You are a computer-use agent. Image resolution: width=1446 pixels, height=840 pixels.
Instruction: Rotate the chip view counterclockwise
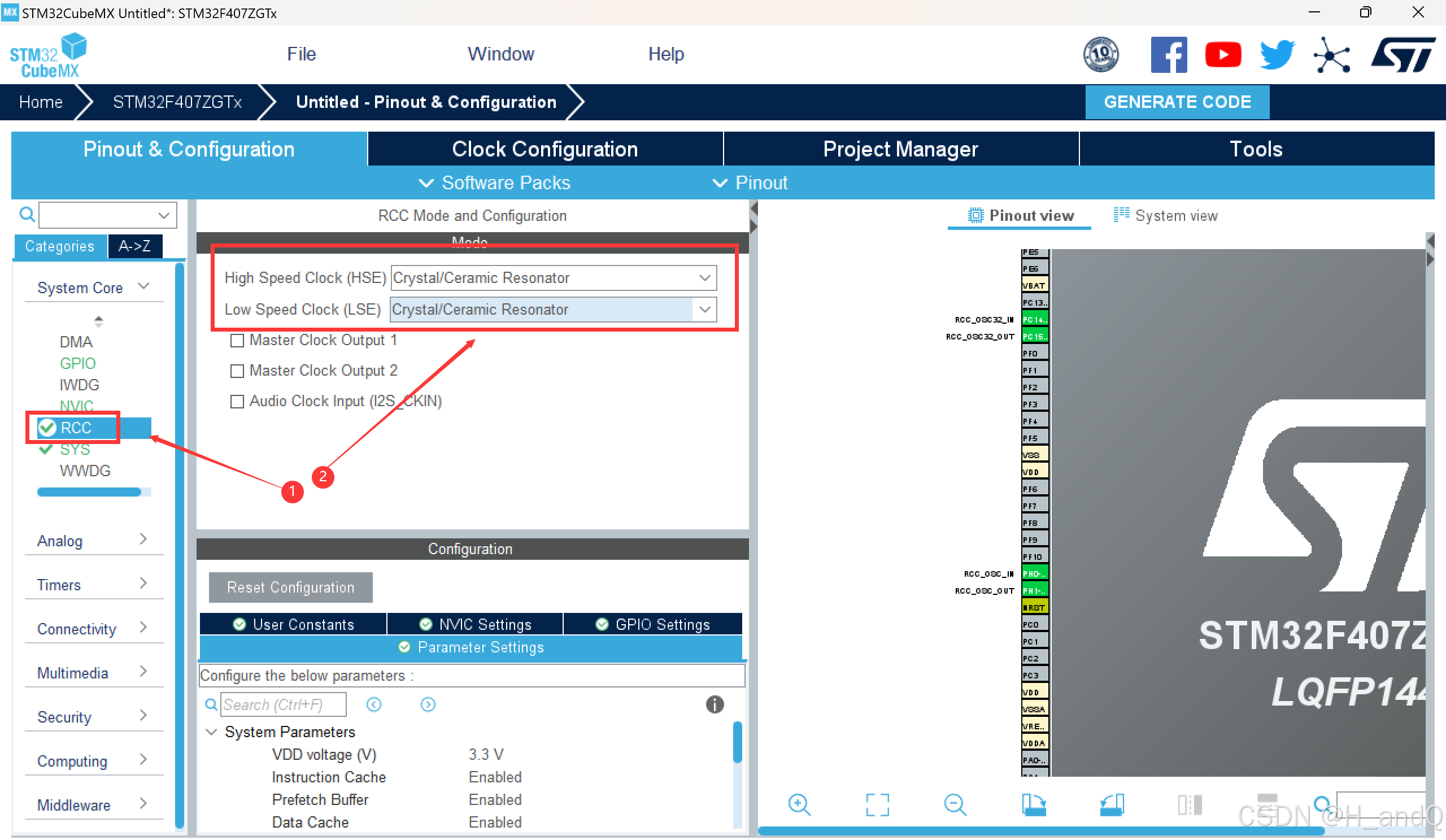click(x=1112, y=804)
